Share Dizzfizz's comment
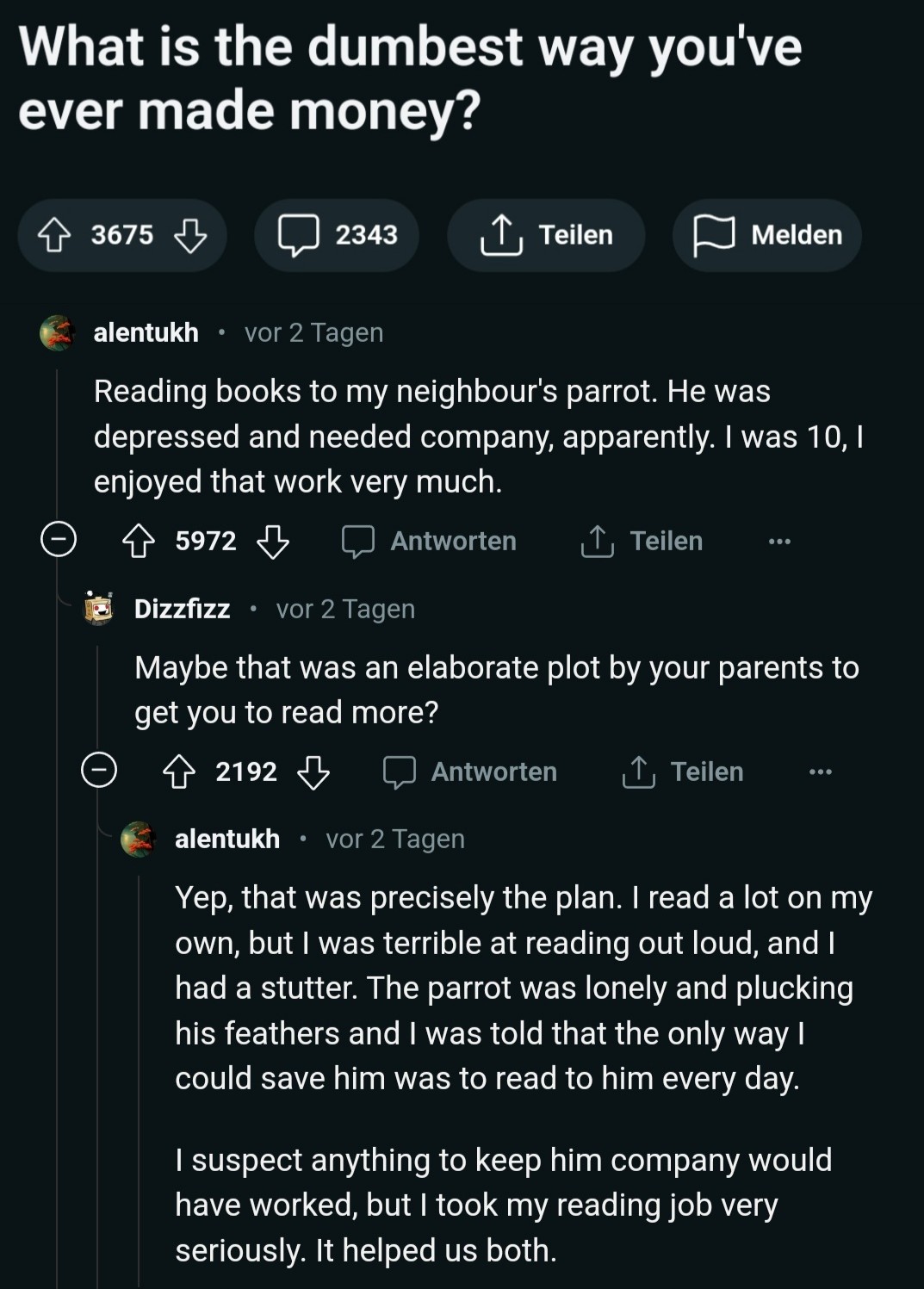Viewport: 924px width, 1289px height. [x=682, y=772]
